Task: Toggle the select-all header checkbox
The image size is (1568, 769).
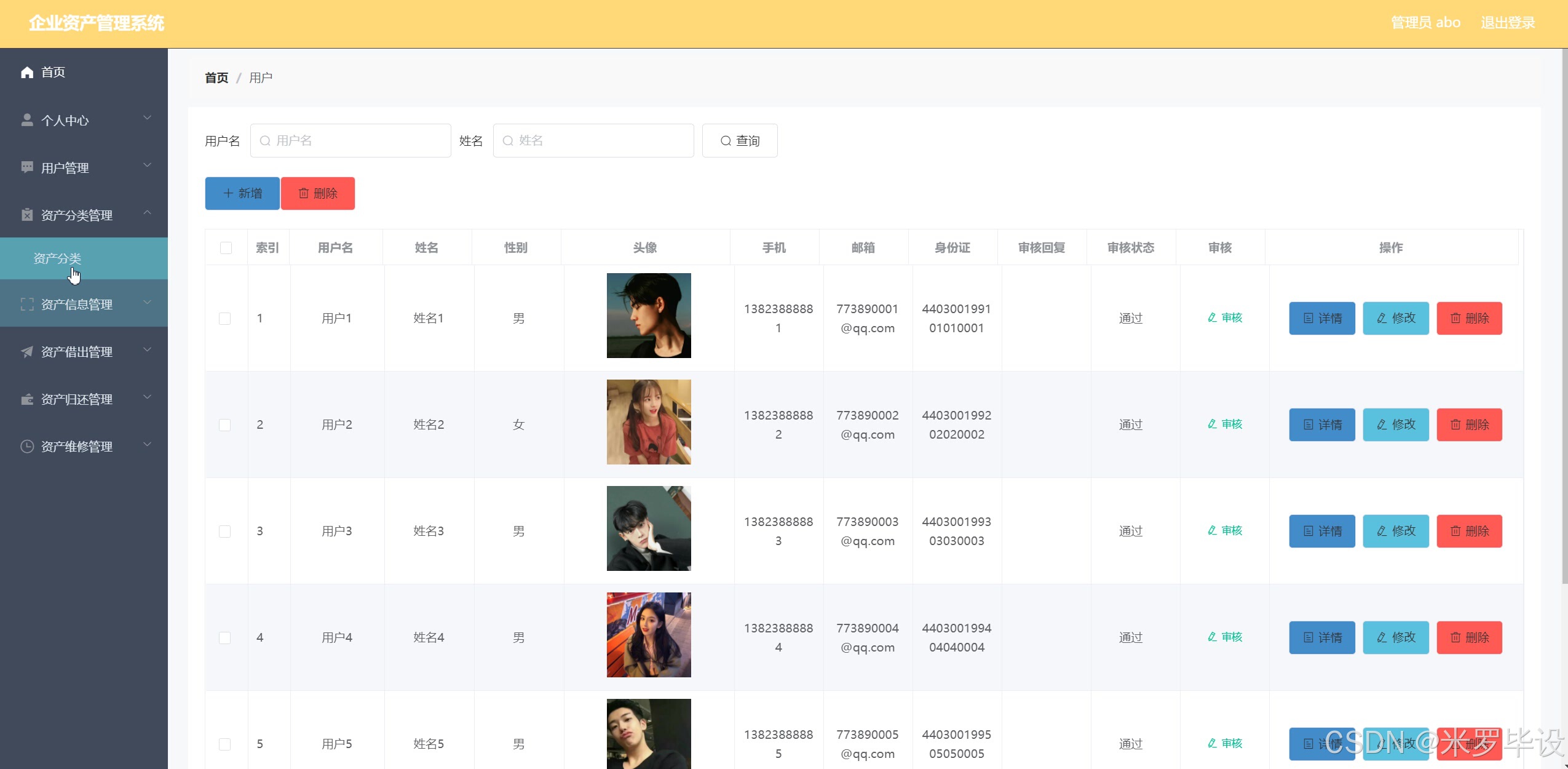Action: (226, 248)
